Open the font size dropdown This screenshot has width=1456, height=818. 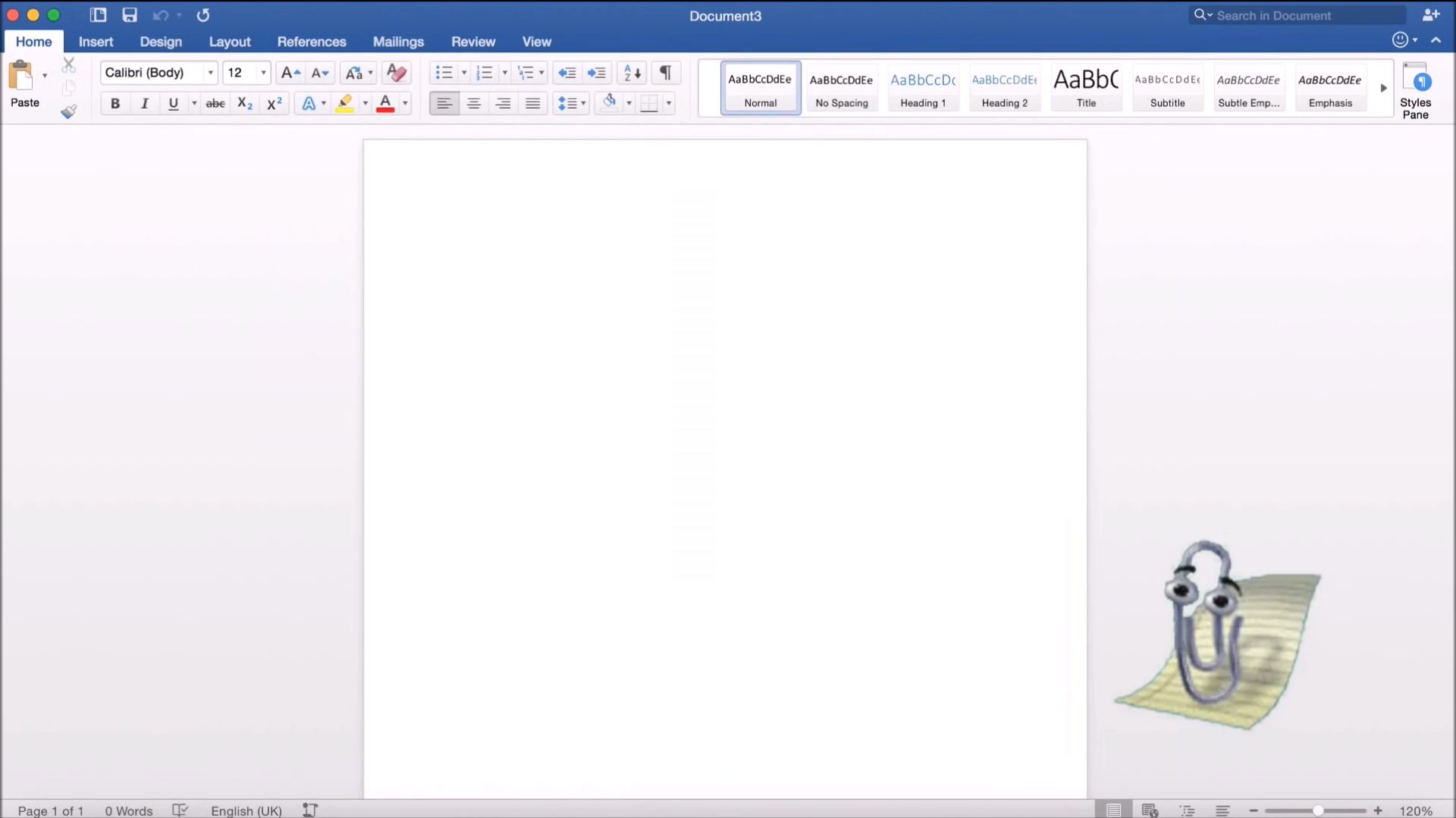[x=262, y=73]
